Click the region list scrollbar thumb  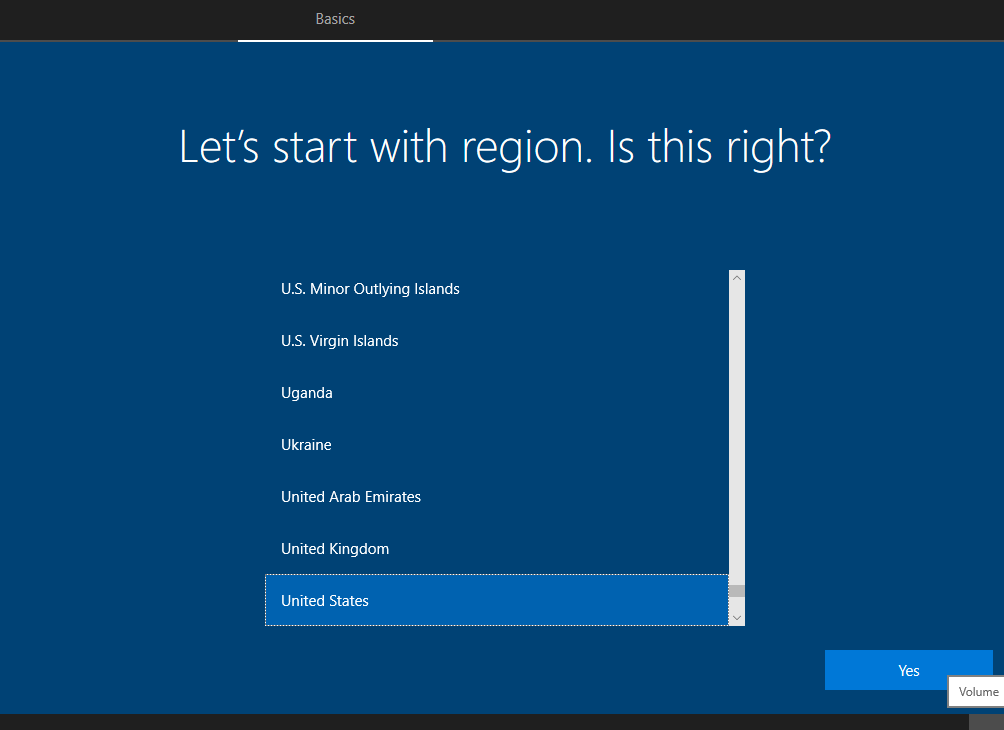tap(737, 591)
